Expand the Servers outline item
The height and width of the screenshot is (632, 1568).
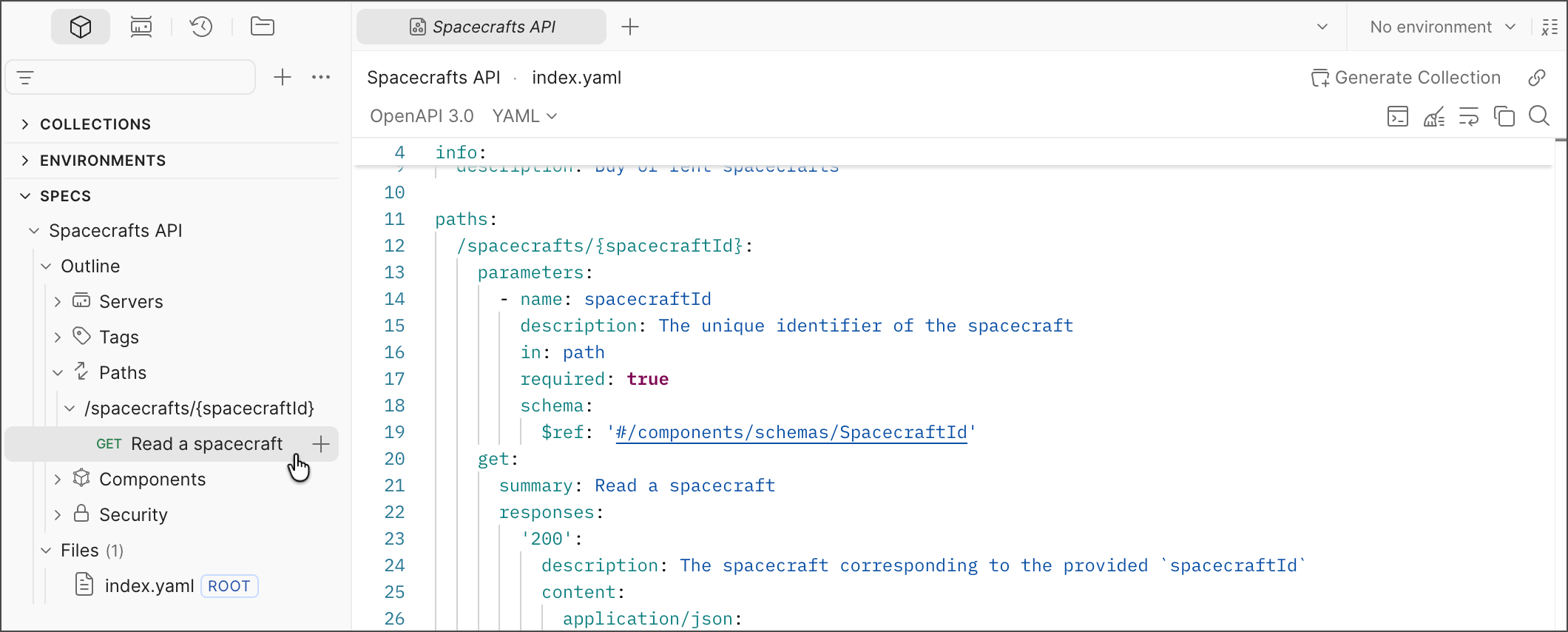(x=58, y=302)
